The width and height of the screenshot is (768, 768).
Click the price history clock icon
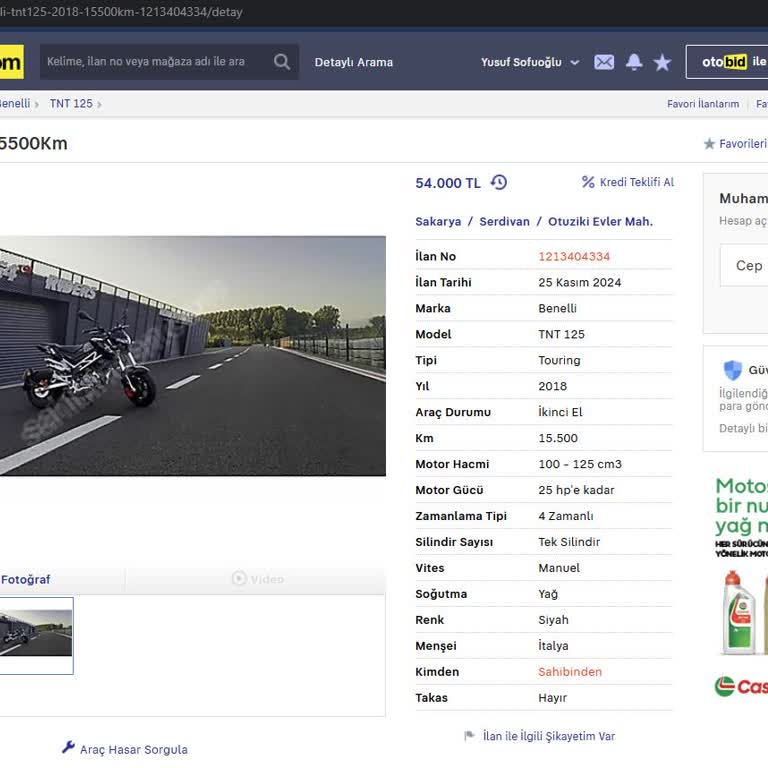coord(499,182)
